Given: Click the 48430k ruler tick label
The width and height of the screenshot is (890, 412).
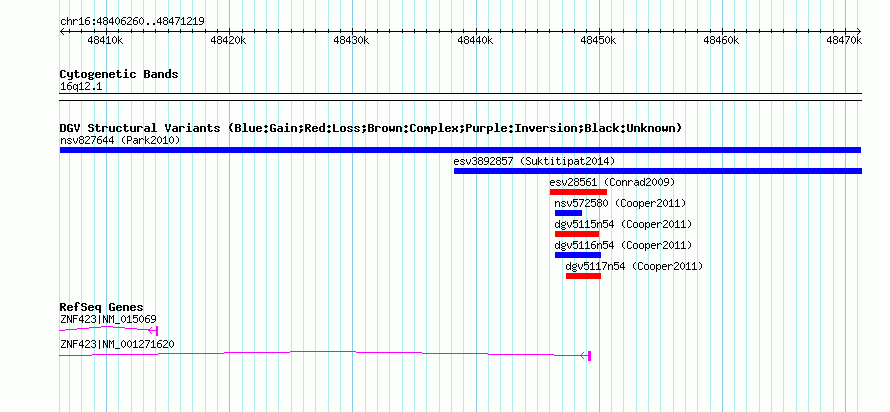Looking at the screenshot, I should [351, 40].
